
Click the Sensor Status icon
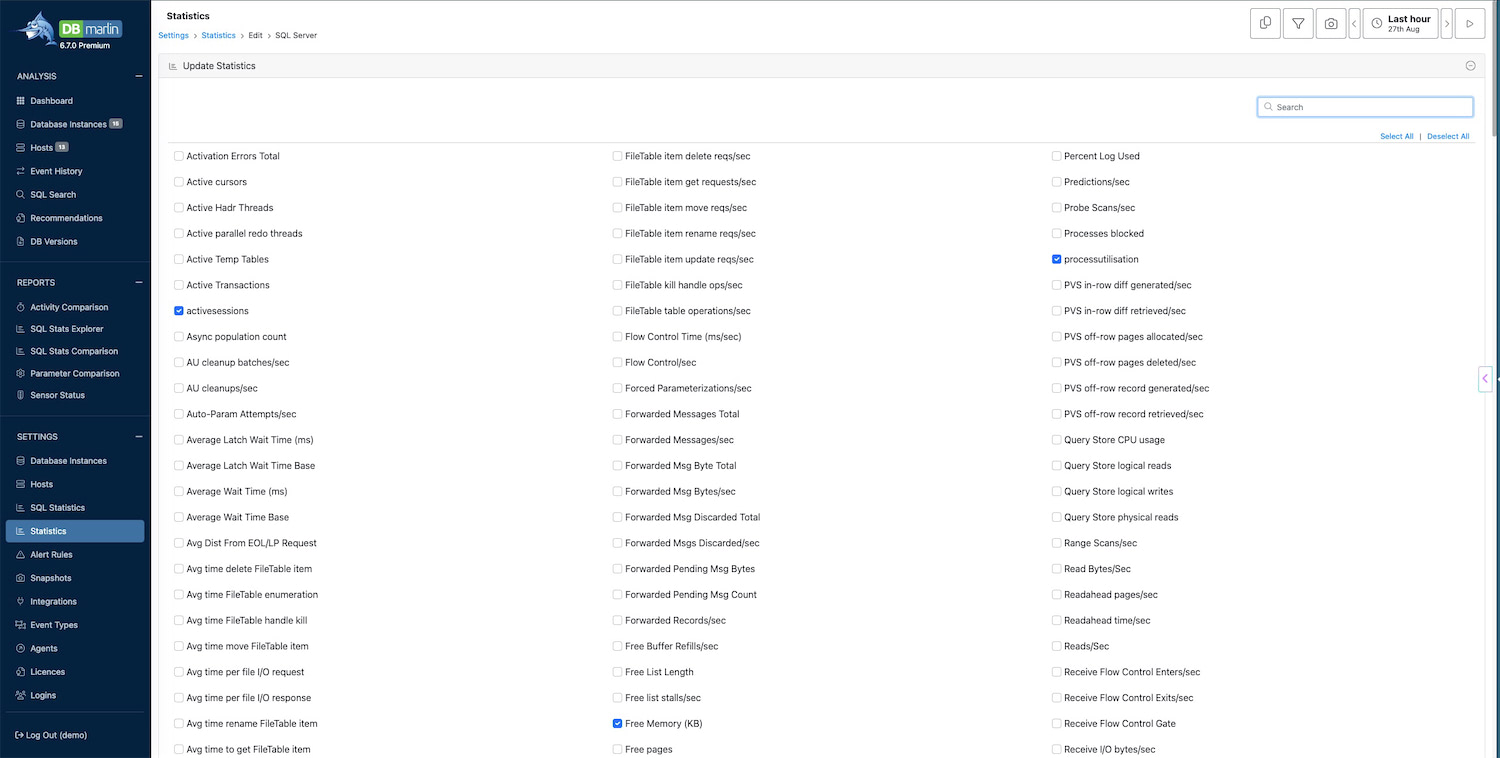(x=21, y=395)
